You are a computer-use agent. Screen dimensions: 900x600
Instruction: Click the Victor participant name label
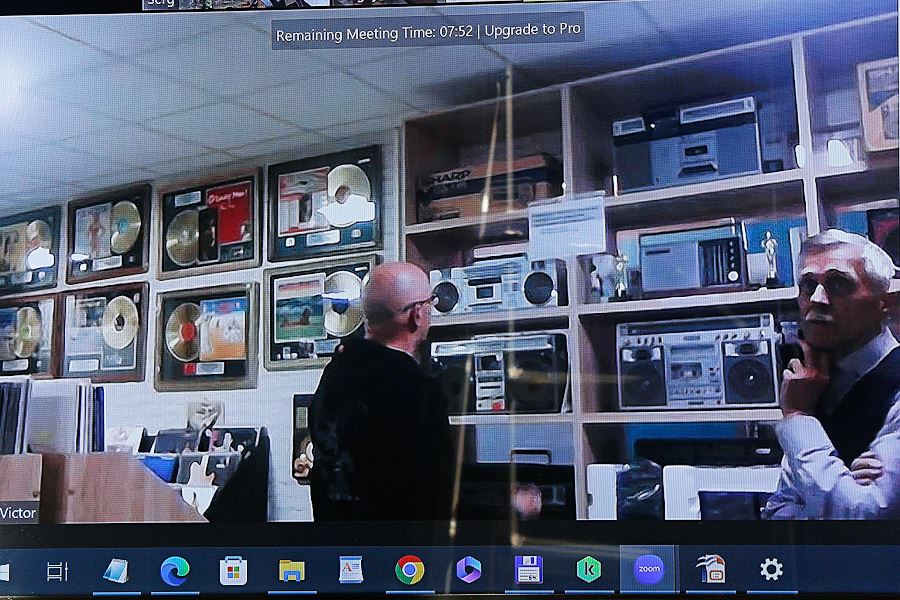18,513
